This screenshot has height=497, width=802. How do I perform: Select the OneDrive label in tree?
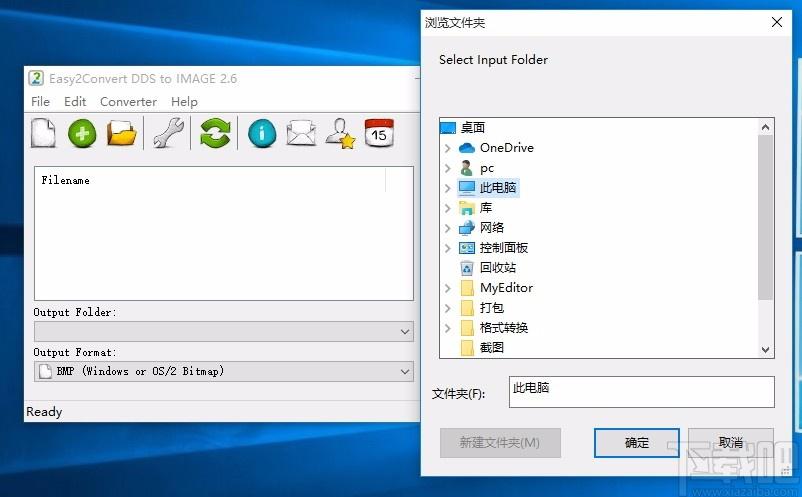pyautogui.click(x=506, y=148)
